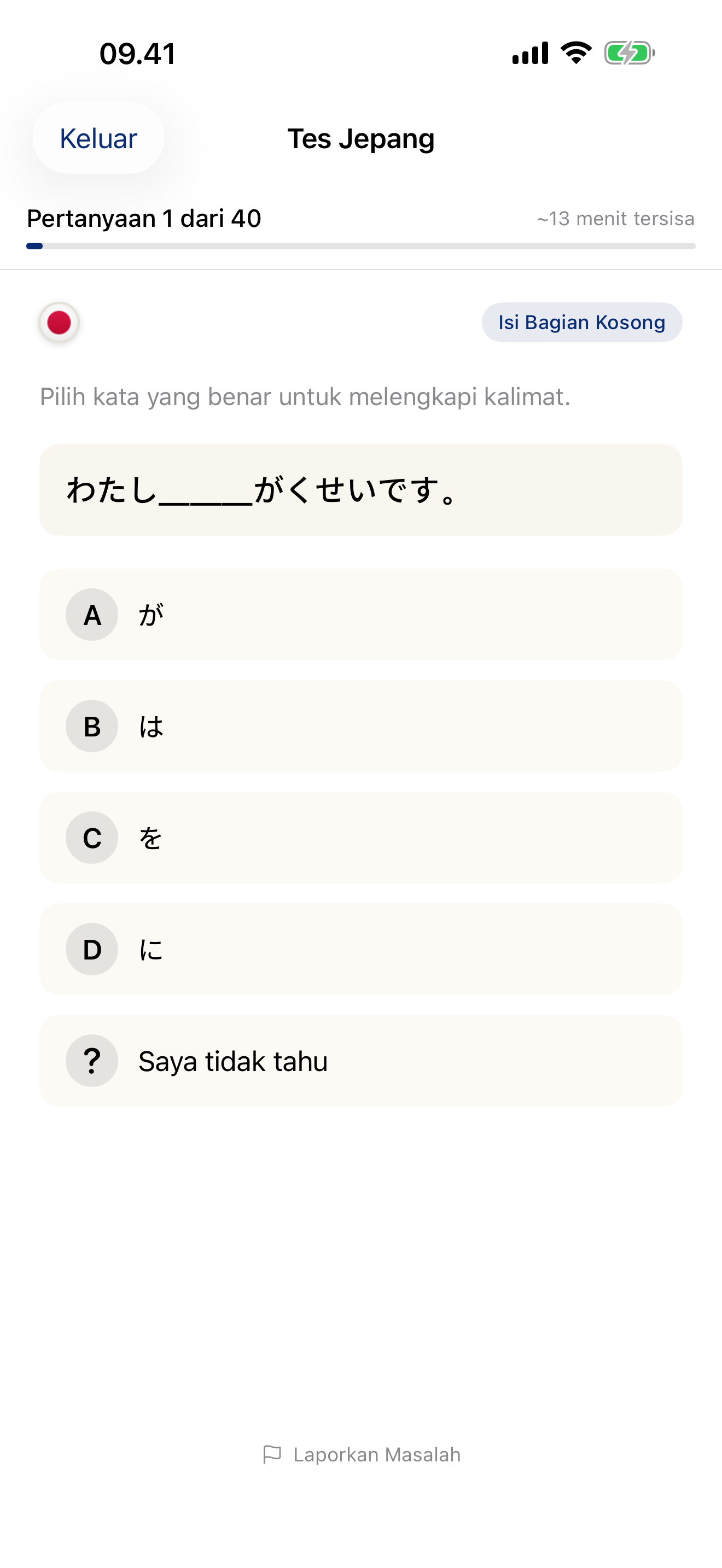
Task: Click the quiz progress bar
Action: (360, 245)
